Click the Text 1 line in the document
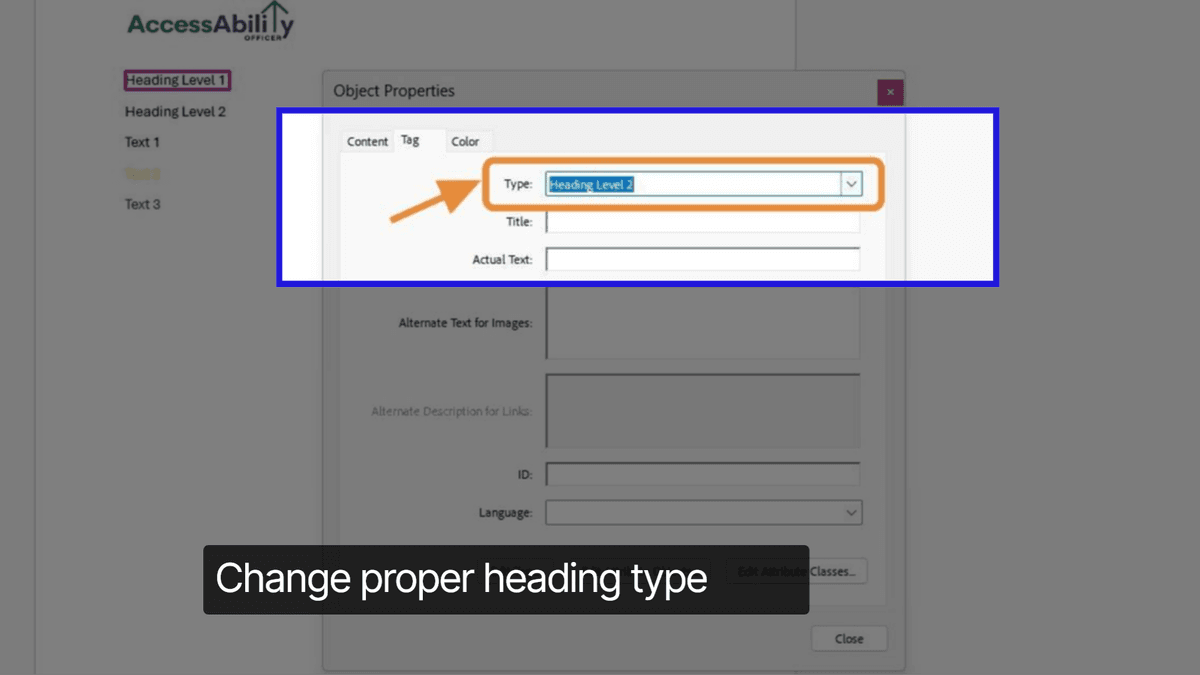1200x675 pixels. [141, 141]
